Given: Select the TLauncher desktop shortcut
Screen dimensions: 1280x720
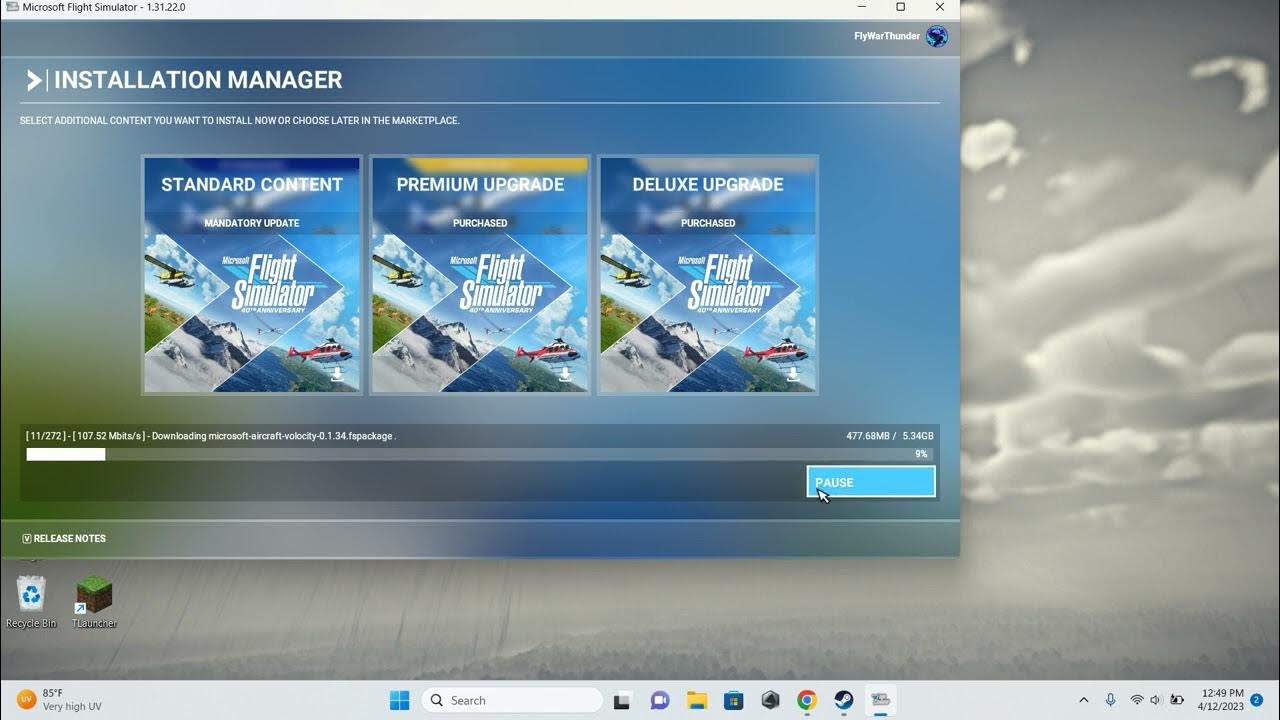Looking at the screenshot, I should (x=94, y=602).
